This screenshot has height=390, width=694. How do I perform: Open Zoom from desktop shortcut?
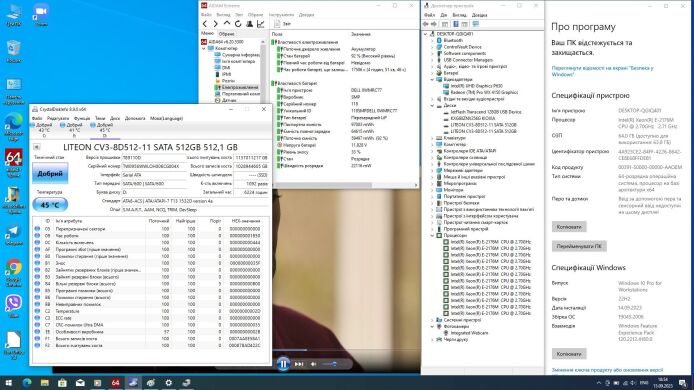41,15
